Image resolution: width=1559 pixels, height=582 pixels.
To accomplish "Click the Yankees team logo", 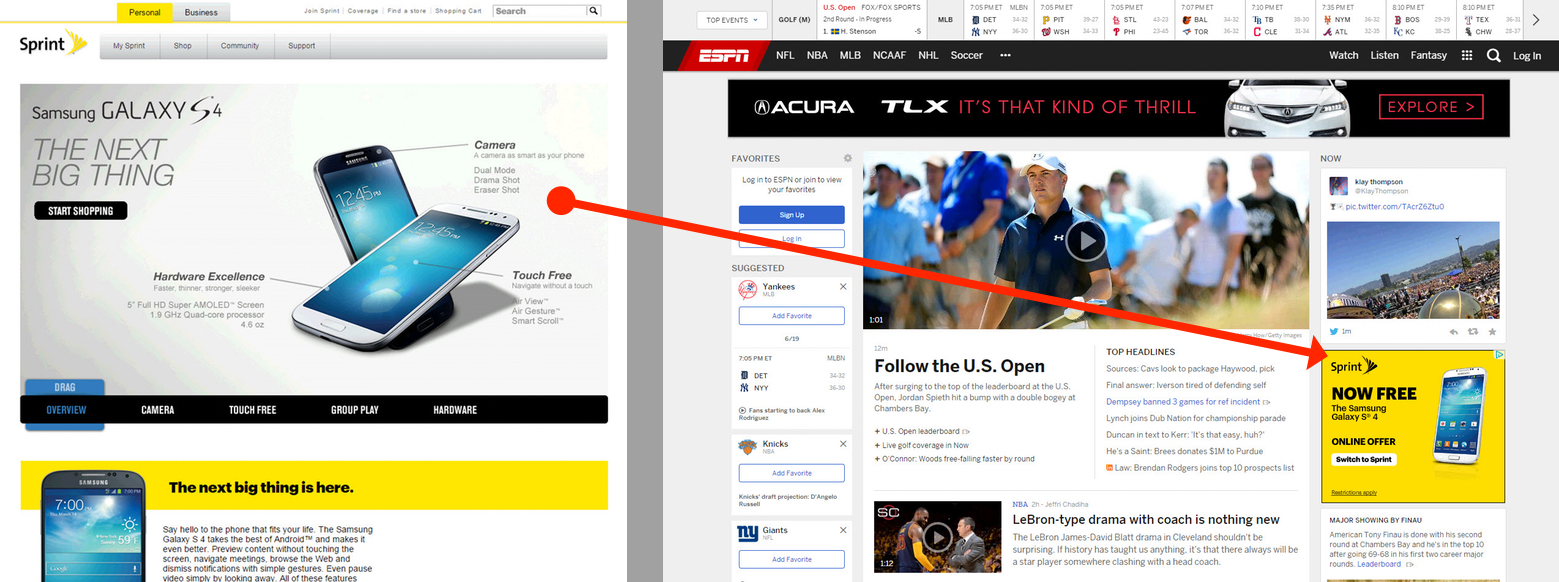I will coord(747,290).
